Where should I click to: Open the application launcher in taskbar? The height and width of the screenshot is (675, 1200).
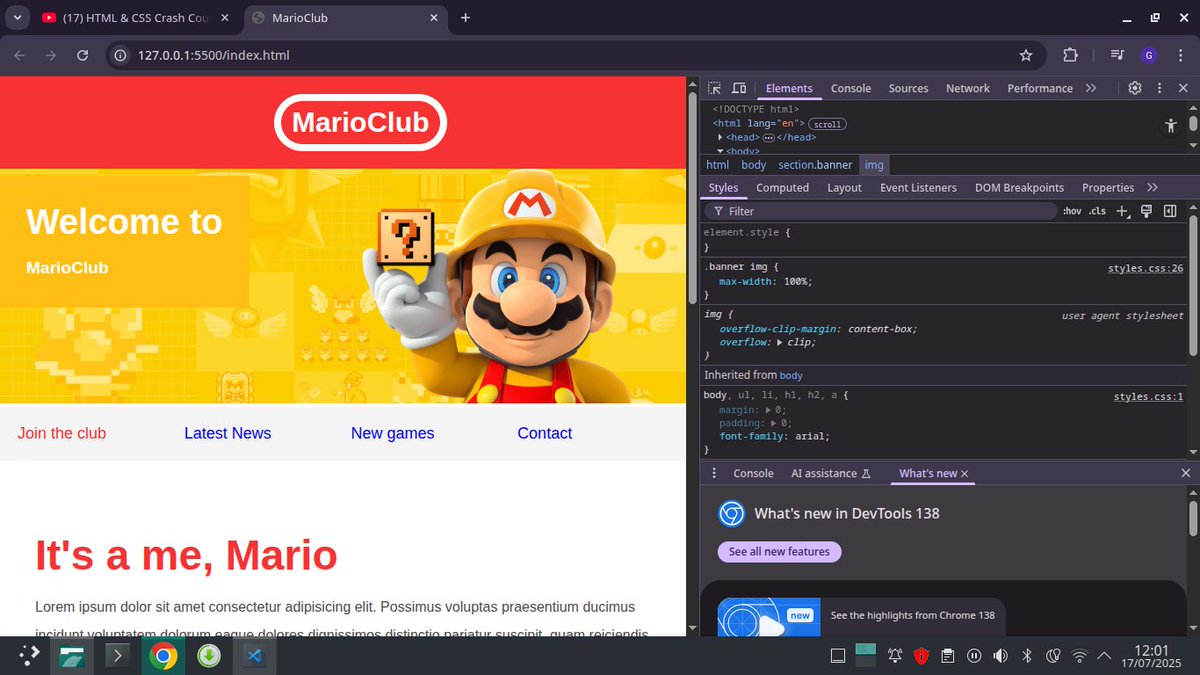click(x=29, y=656)
